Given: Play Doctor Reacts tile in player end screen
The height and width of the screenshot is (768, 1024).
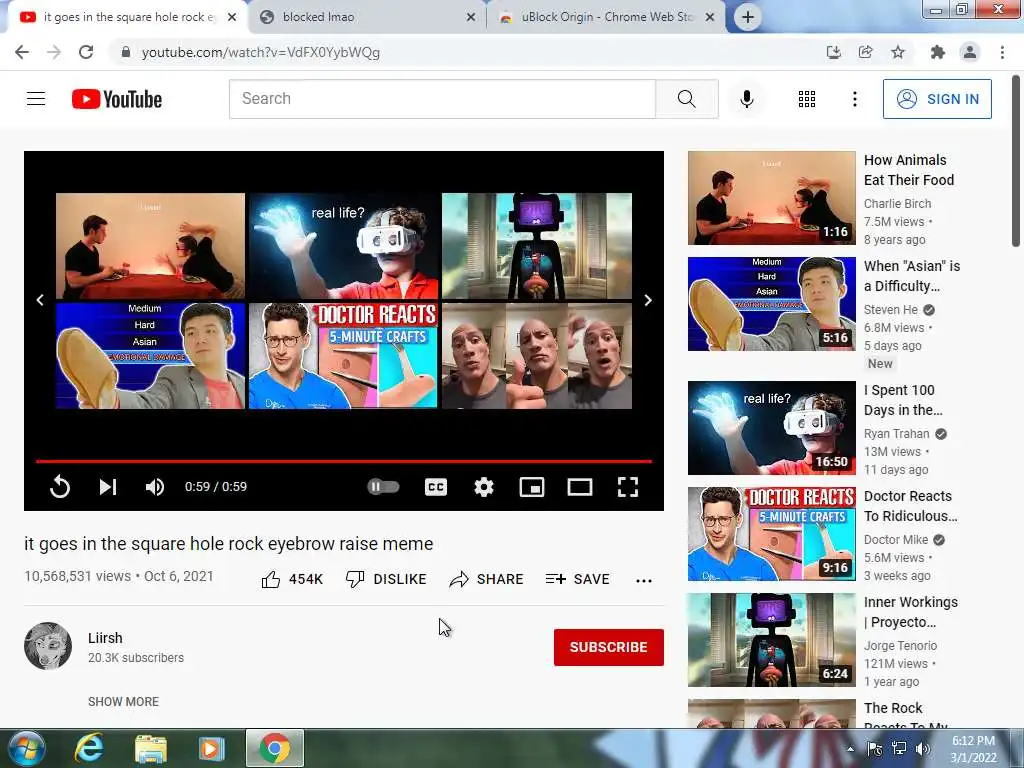Looking at the screenshot, I should [x=343, y=355].
